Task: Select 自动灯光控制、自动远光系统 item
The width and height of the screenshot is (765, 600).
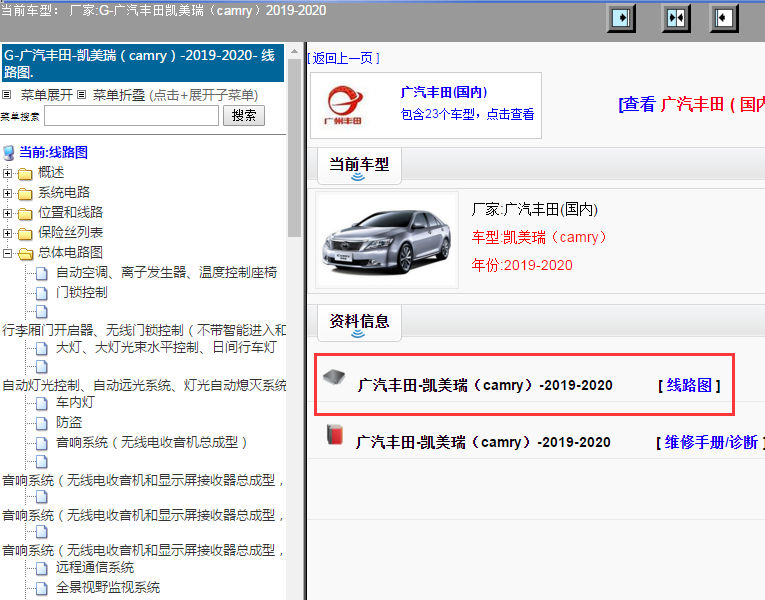Action: [x=144, y=386]
